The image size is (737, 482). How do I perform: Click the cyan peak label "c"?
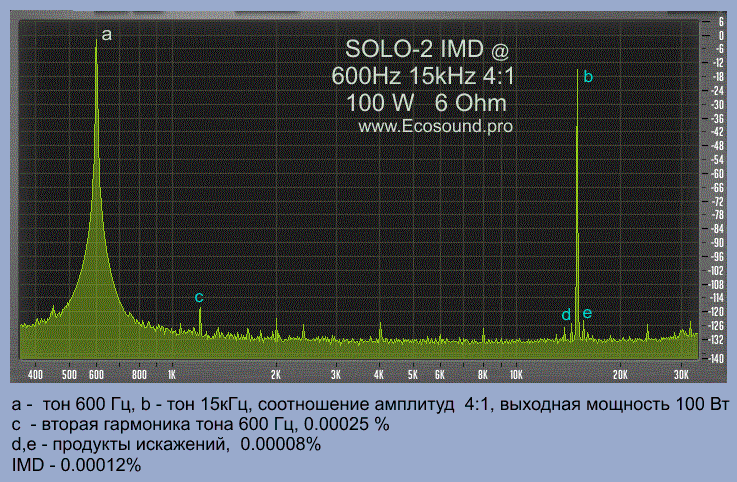coord(199,297)
